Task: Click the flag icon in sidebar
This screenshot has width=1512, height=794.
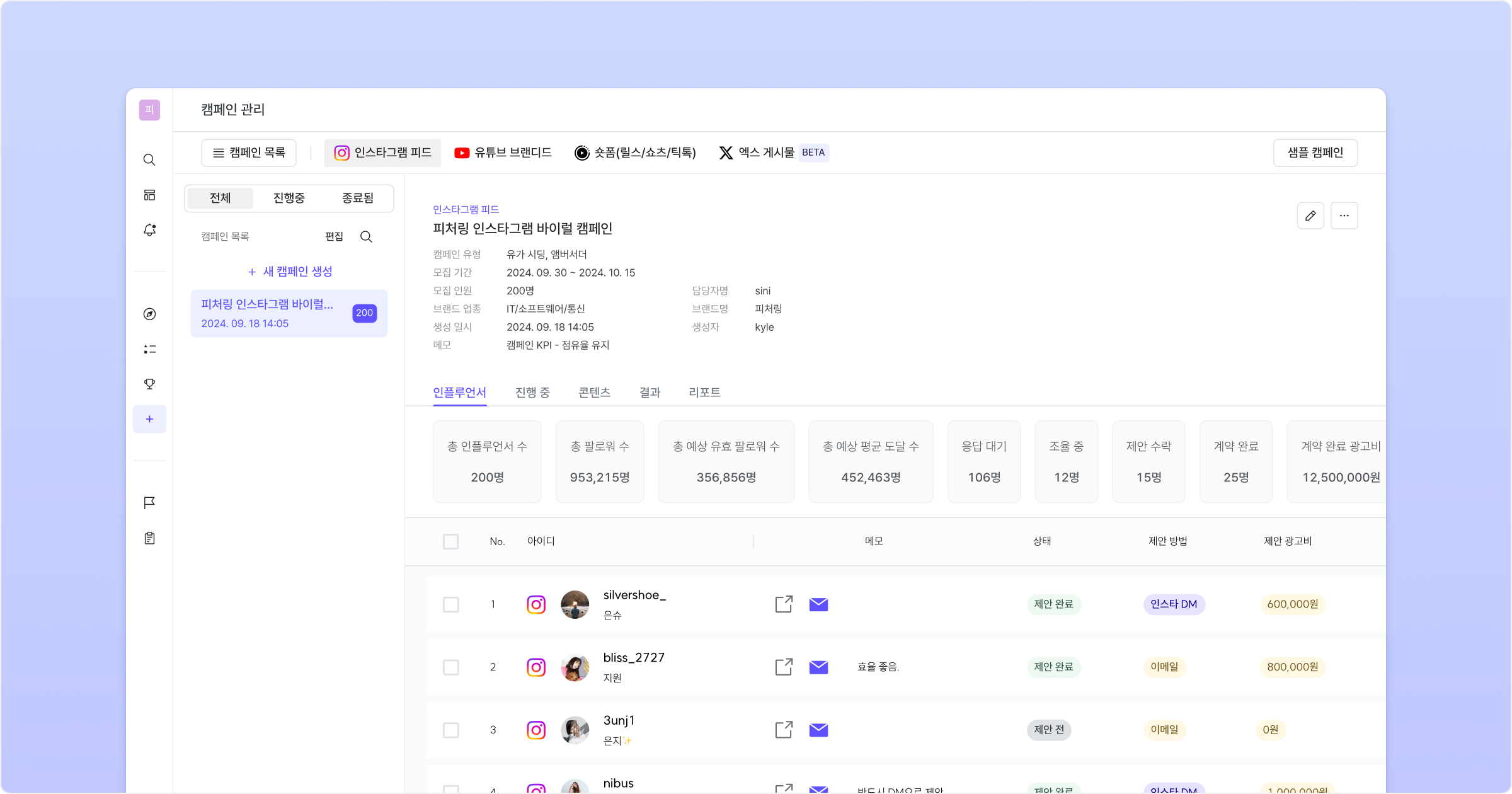Action: click(x=149, y=503)
